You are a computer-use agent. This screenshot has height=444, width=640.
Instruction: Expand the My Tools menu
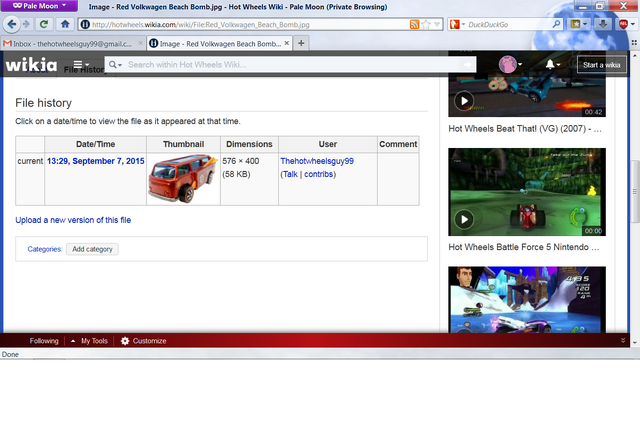click(89, 341)
